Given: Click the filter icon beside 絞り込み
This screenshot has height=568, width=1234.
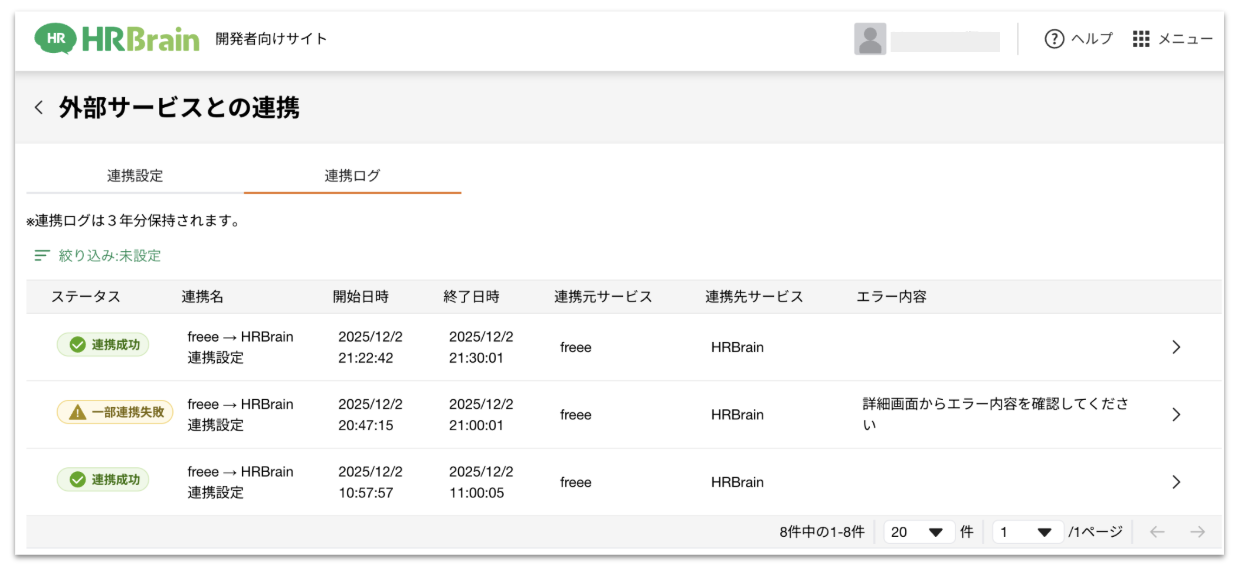Looking at the screenshot, I should click(x=42, y=256).
